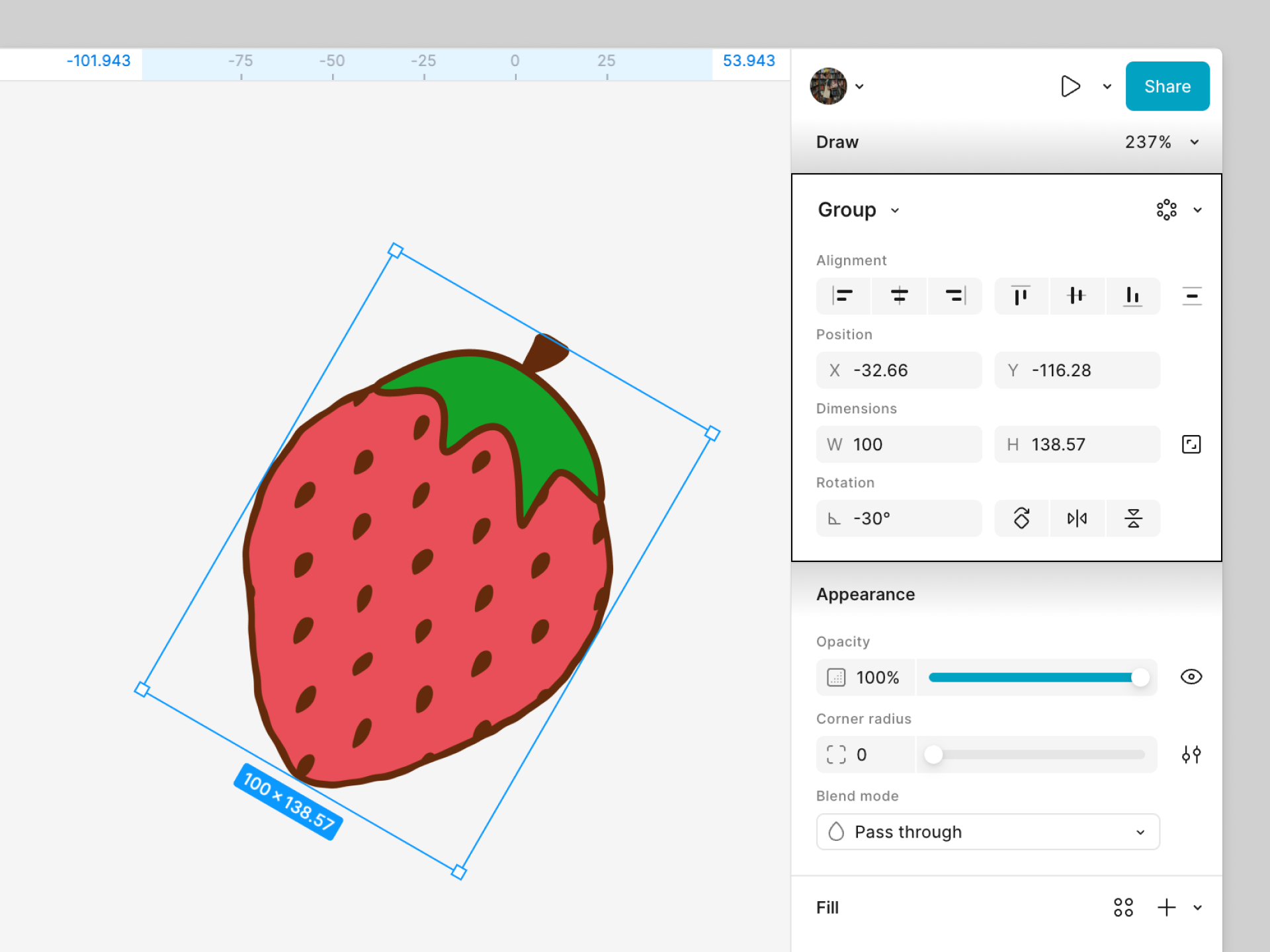Open individual corner radius settings
This screenshot has height=952, width=1270.
[x=1191, y=754]
